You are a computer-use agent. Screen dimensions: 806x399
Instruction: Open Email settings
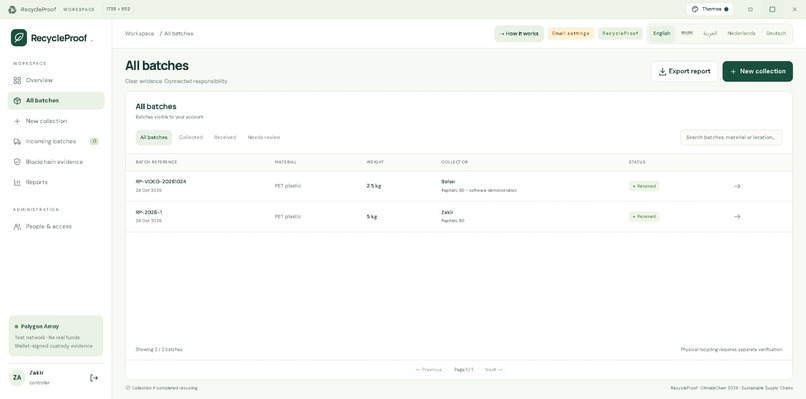click(571, 33)
